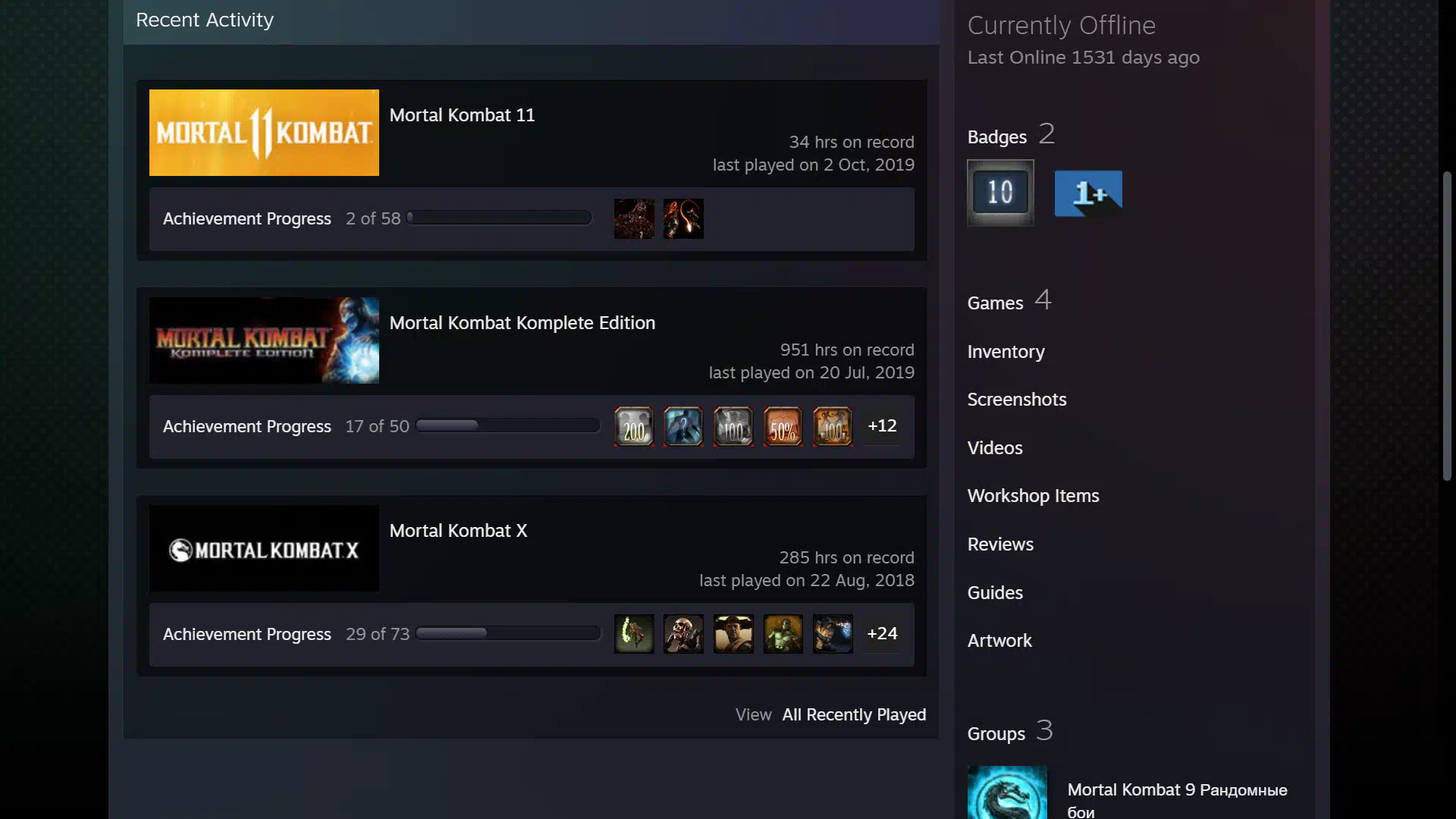The image size is (1456, 819).
Task: Click 'last played on 22 Aug, 2018' text
Action: 807,581
